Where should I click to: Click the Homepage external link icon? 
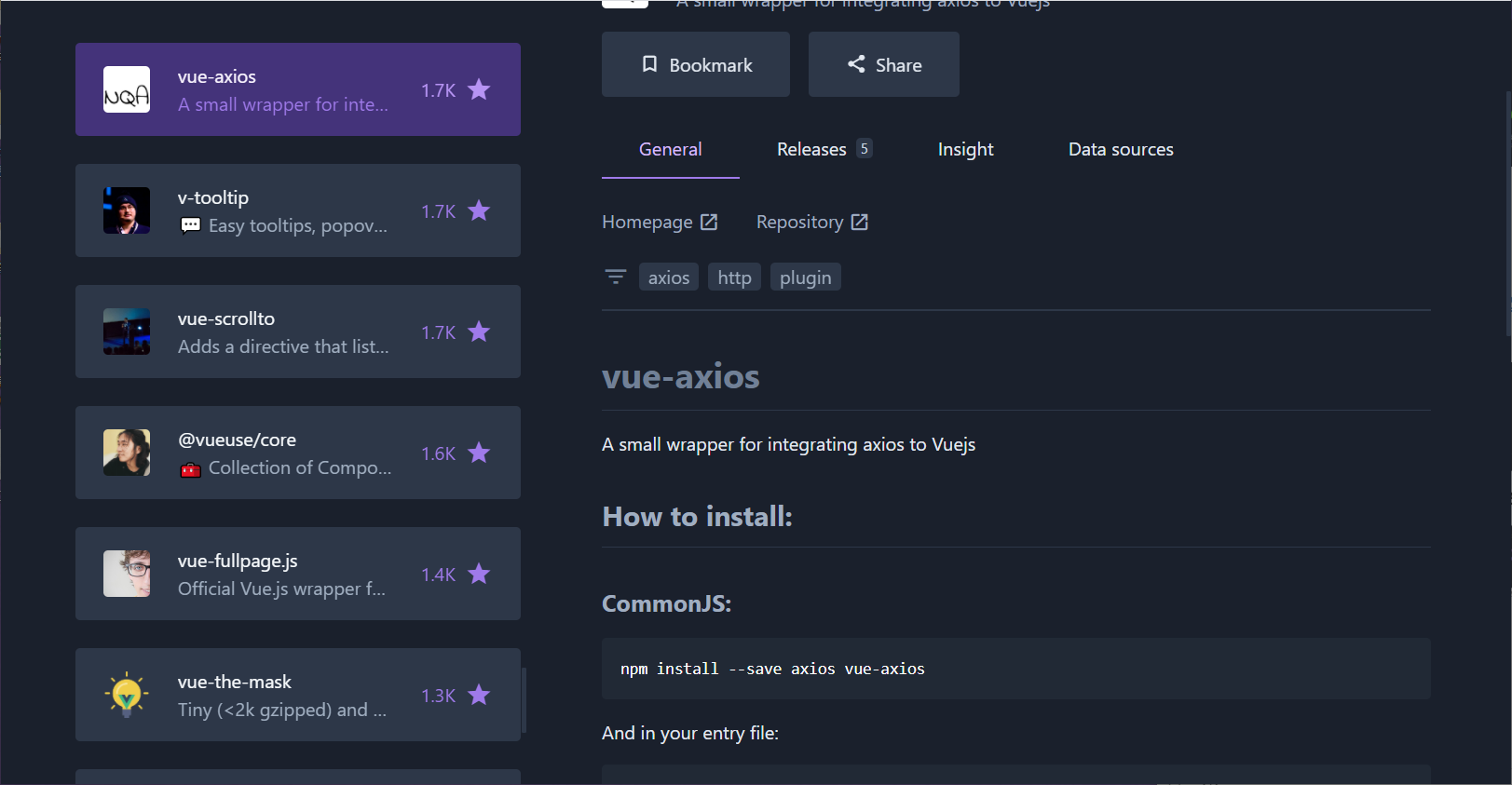(x=709, y=222)
